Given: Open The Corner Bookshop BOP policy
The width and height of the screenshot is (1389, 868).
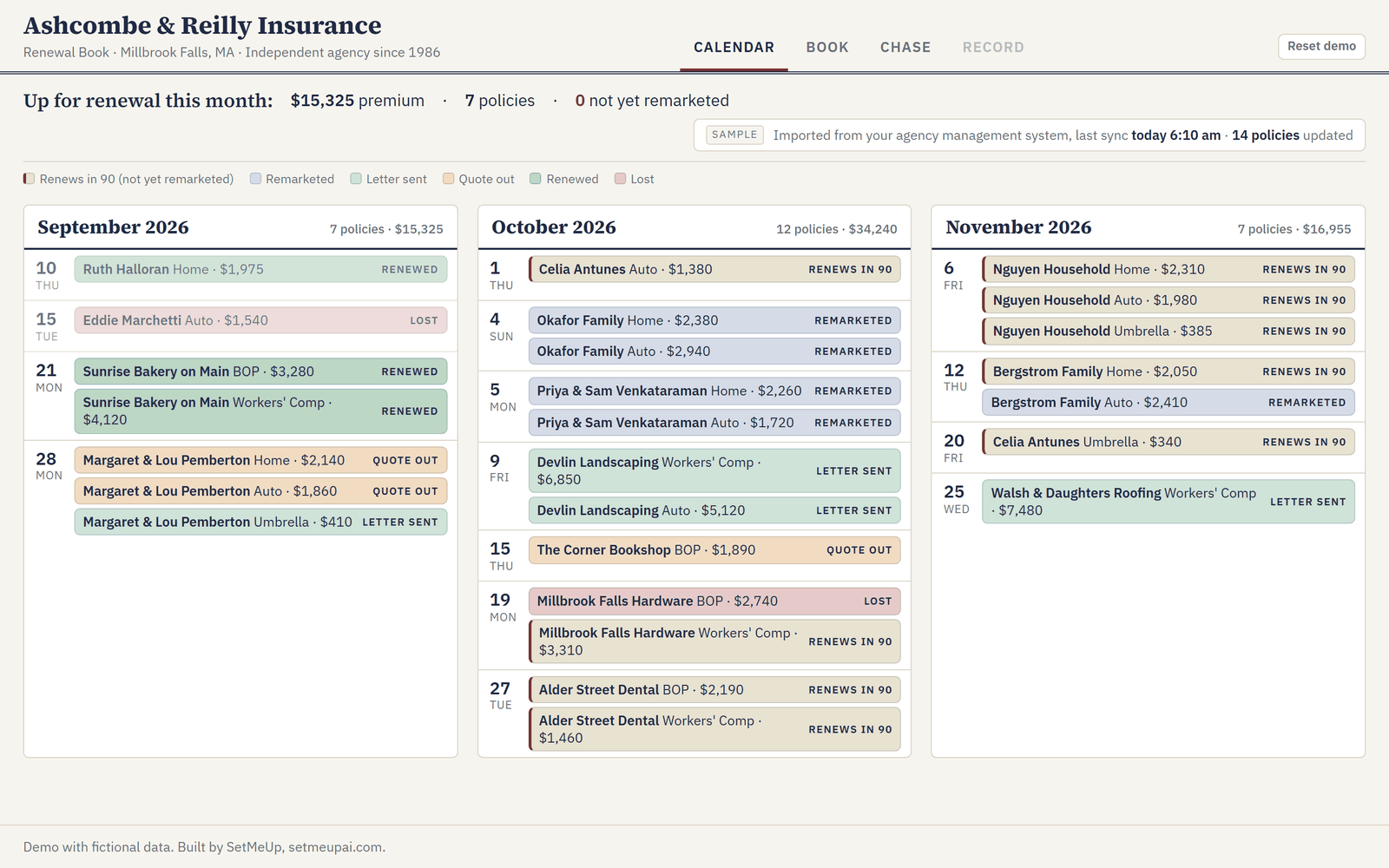Looking at the screenshot, I should 714,549.
